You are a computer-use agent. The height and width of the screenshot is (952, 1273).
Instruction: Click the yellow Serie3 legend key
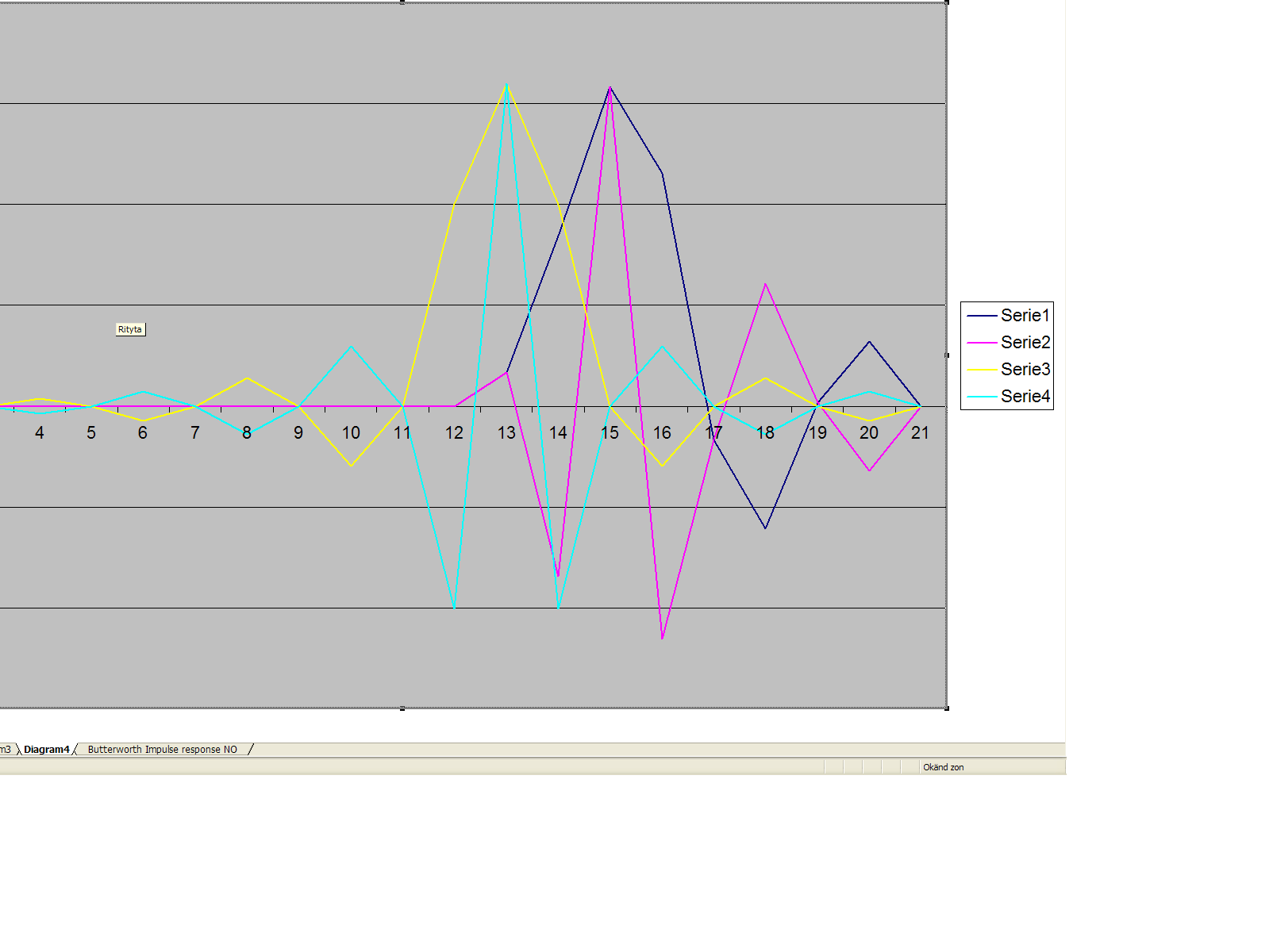tap(982, 370)
